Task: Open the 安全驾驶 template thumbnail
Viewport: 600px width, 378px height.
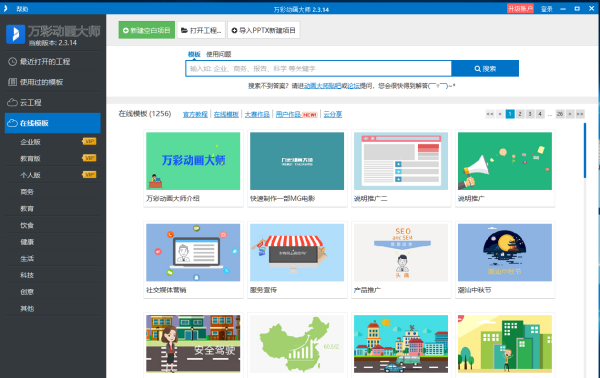Action: pyautogui.click(x=193, y=344)
